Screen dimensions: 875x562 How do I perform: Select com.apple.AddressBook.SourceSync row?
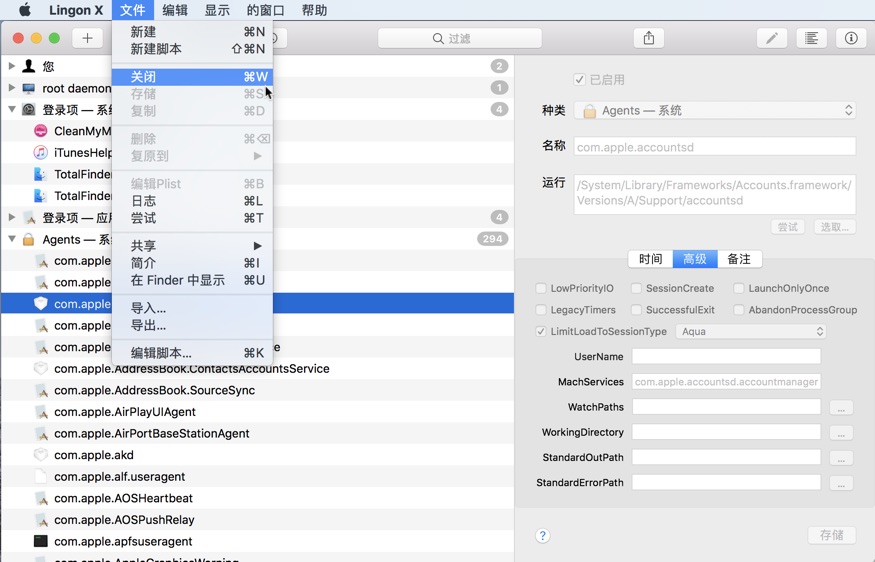coord(257,390)
